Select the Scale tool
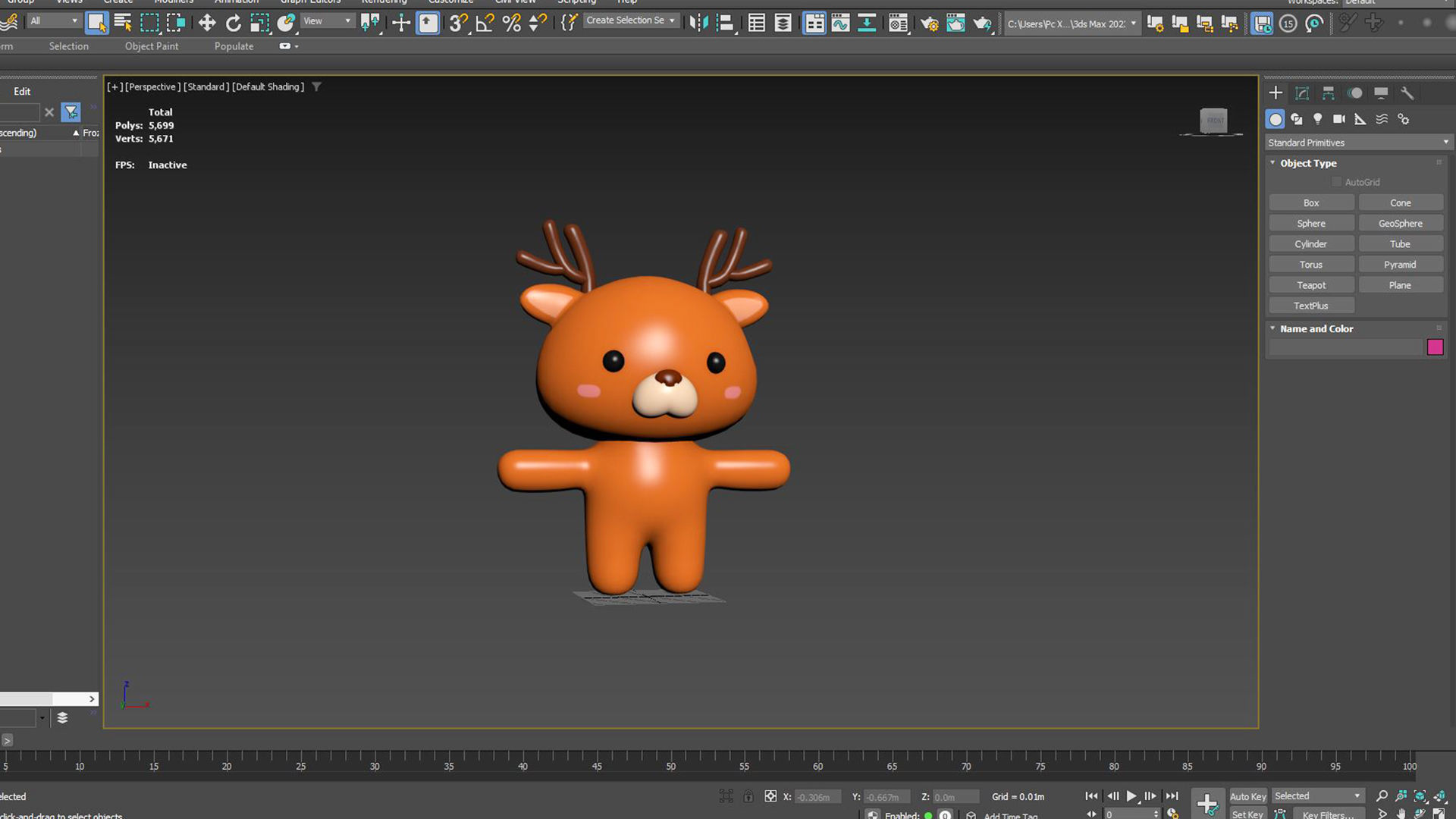This screenshot has height=819, width=1456. pos(259,23)
